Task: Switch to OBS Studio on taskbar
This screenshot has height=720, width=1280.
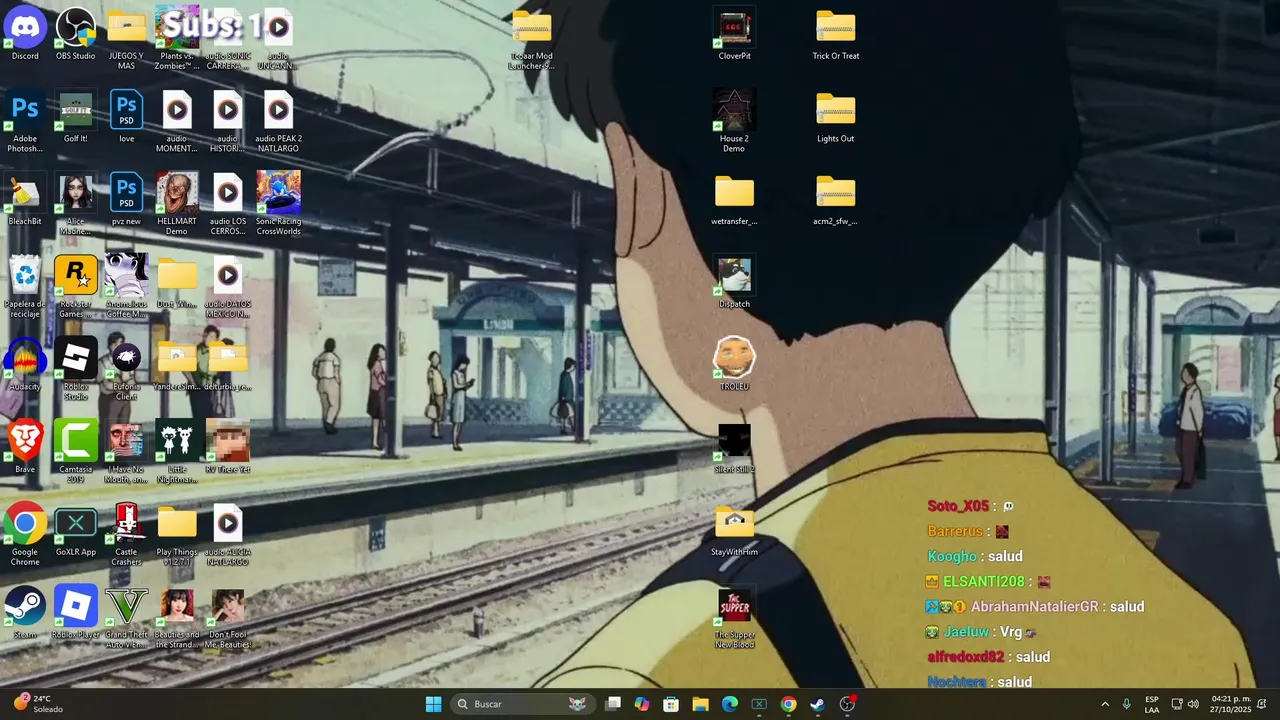Action: tap(847, 704)
